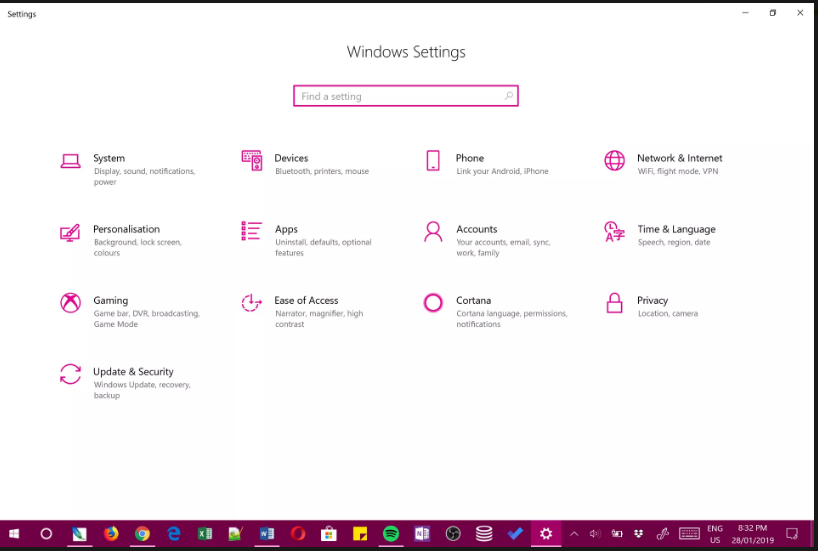Open the Apps list icon
The image size is (818, 551).
(x=251, y=231)
